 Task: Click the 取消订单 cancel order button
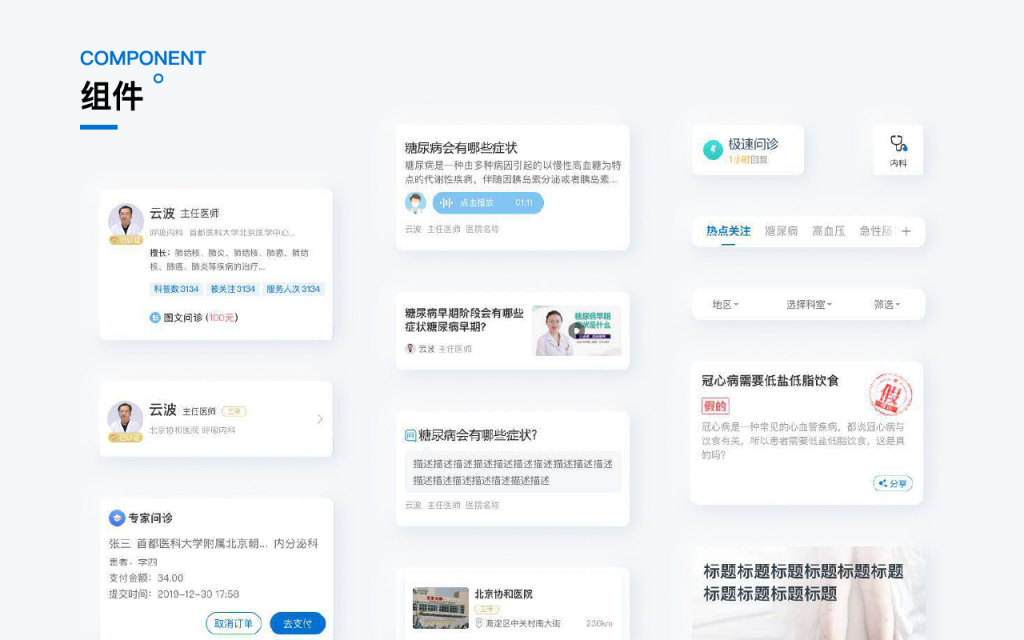(x=233, y=623)
